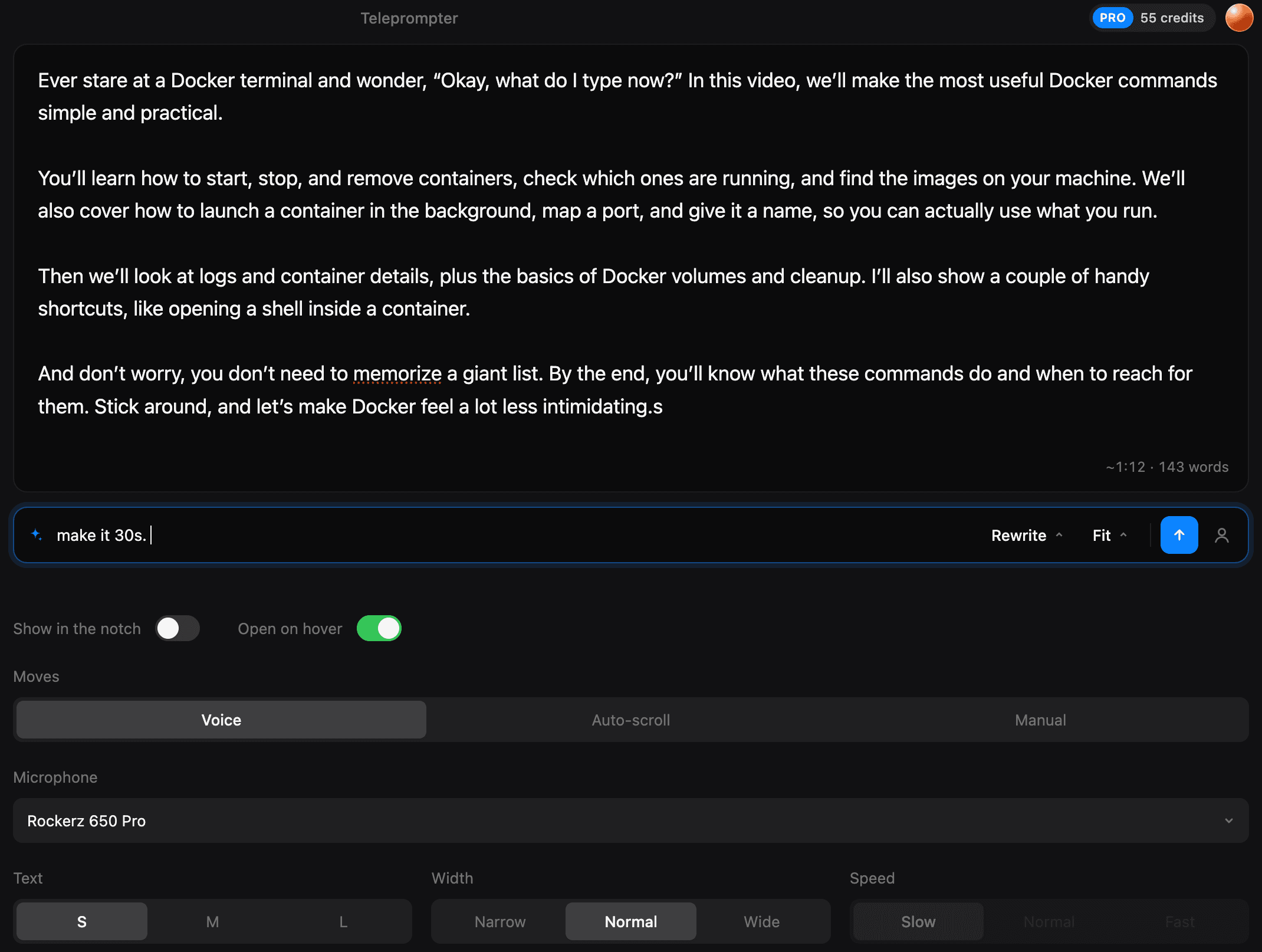Open the orange user avatar
1262x952 pixels.
point(1239,18)
